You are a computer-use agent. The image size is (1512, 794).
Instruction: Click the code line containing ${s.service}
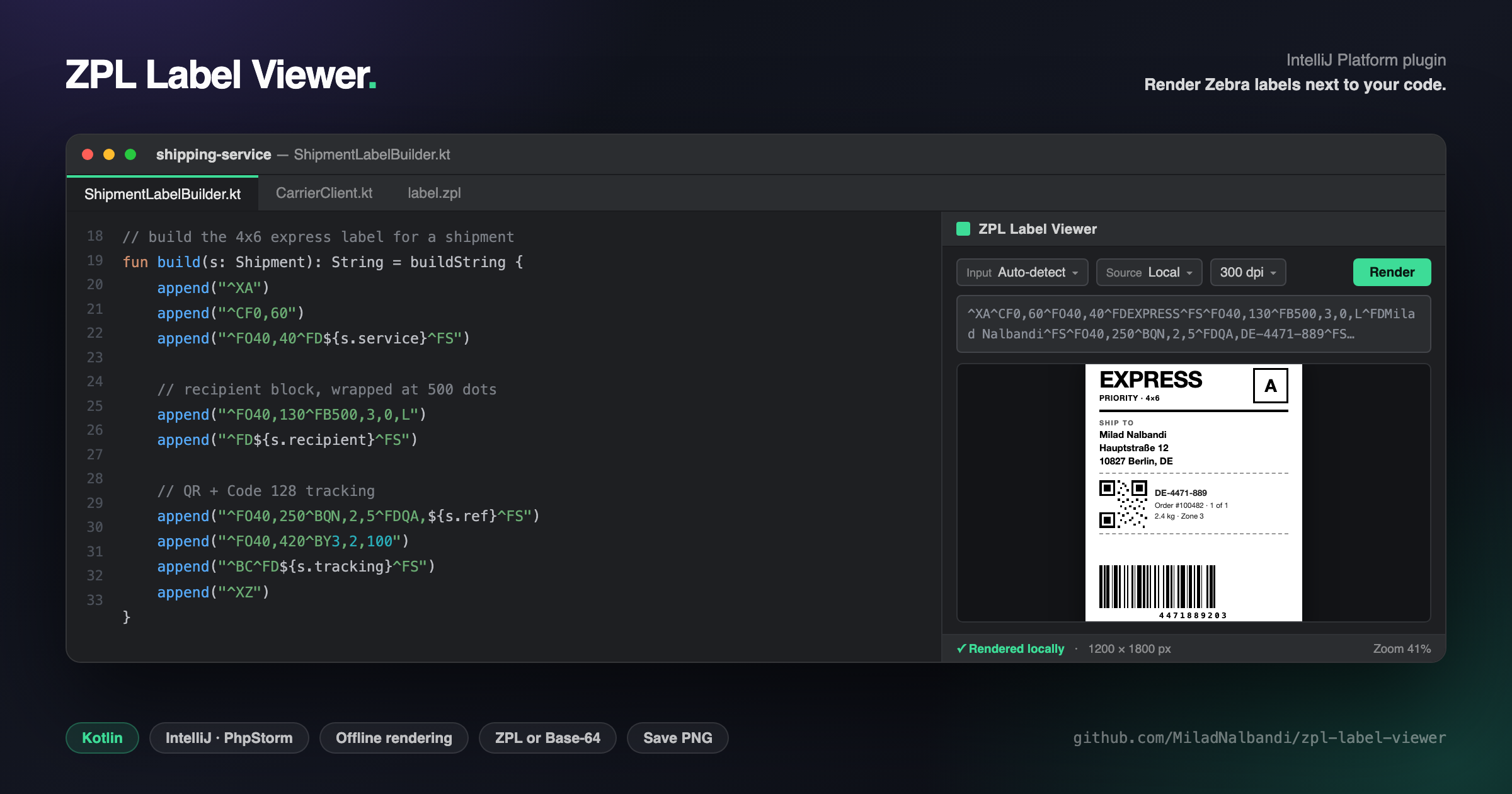click(x=314, y=338)
